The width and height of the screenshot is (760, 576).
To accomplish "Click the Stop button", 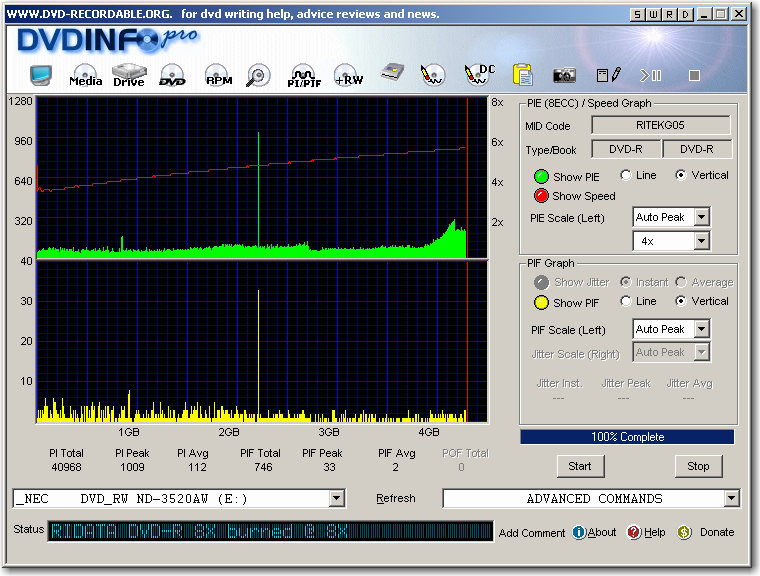I will (698, 466).
